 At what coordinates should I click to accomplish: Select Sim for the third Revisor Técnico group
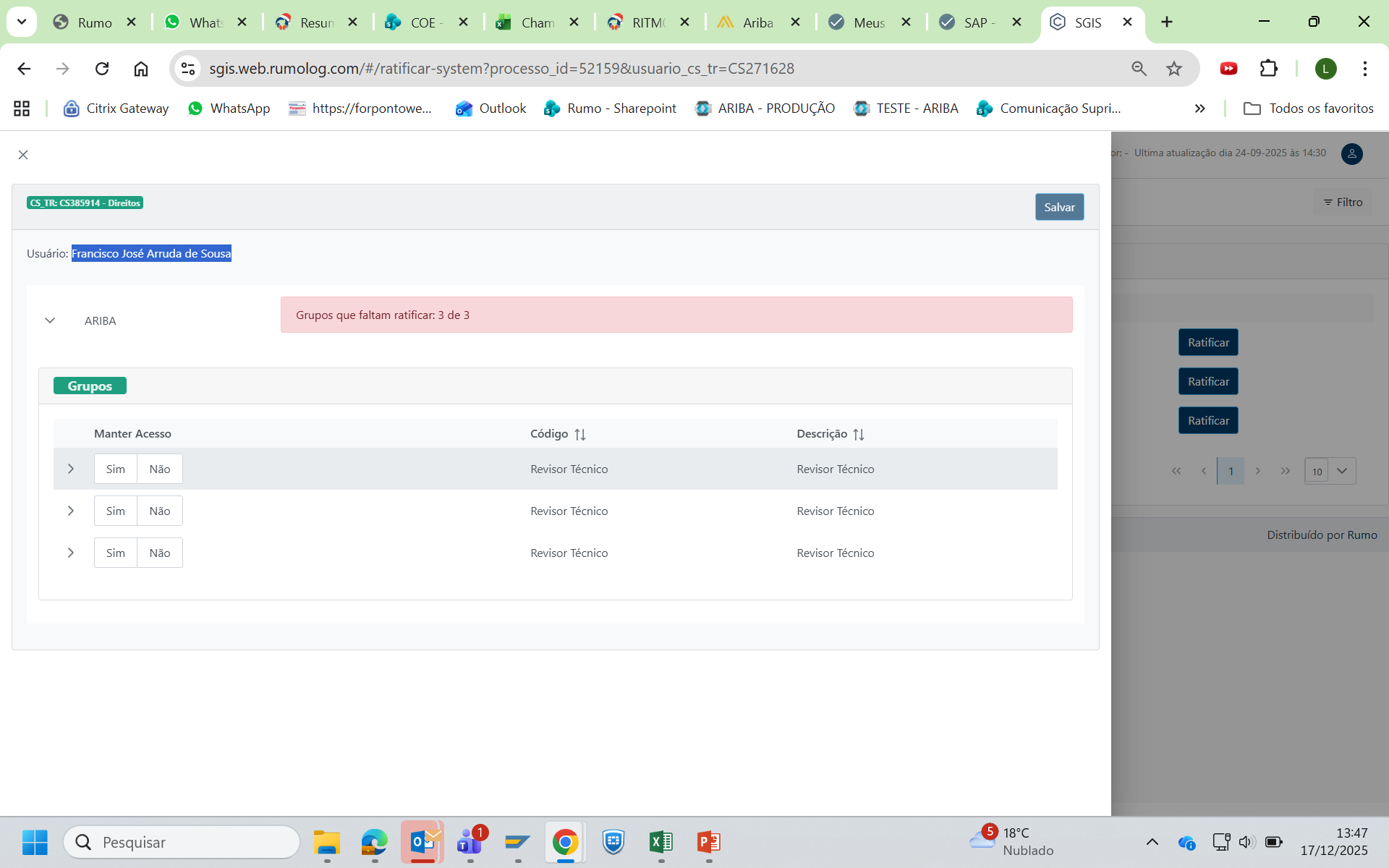tap(116, 553)
